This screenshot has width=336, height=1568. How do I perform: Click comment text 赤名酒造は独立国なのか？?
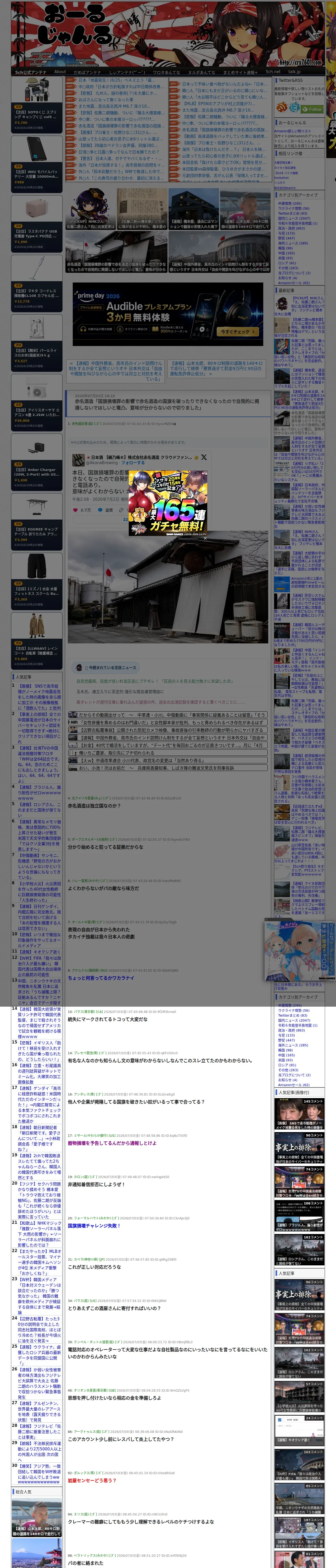94,805
